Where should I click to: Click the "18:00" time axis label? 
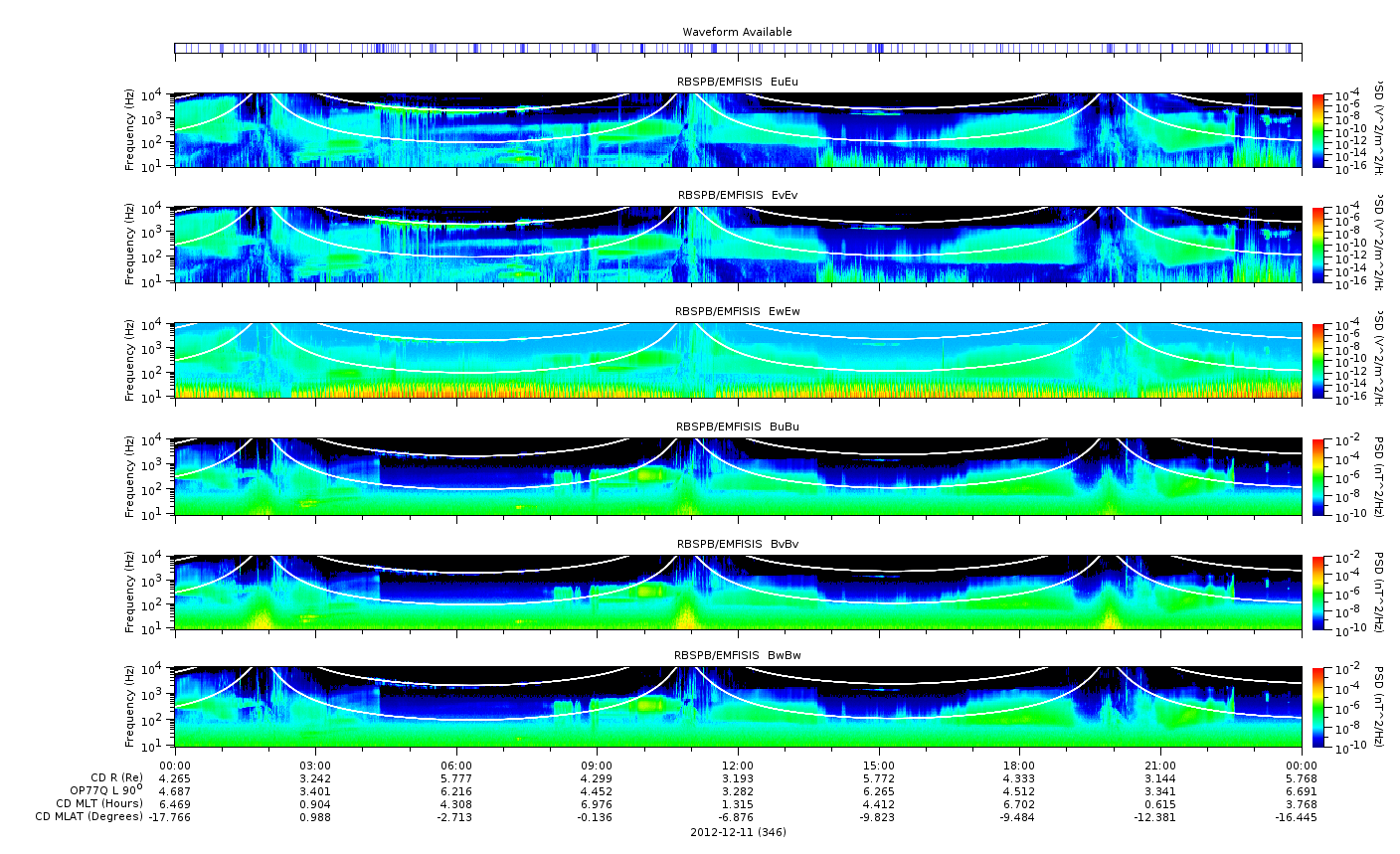(1020, 766)
